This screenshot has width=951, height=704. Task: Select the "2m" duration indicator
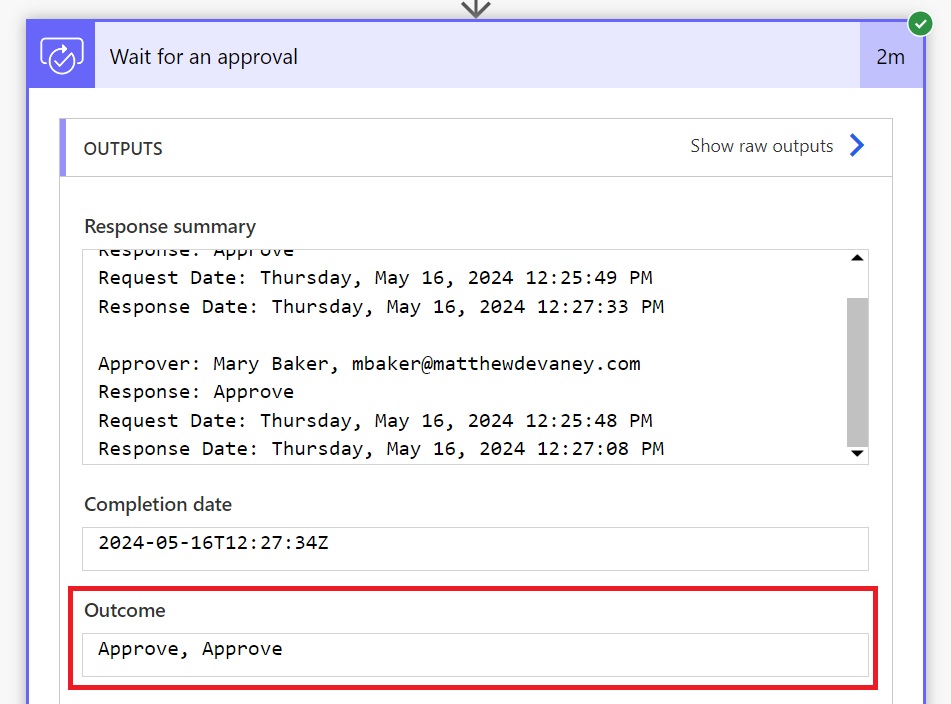coord(891,57)
